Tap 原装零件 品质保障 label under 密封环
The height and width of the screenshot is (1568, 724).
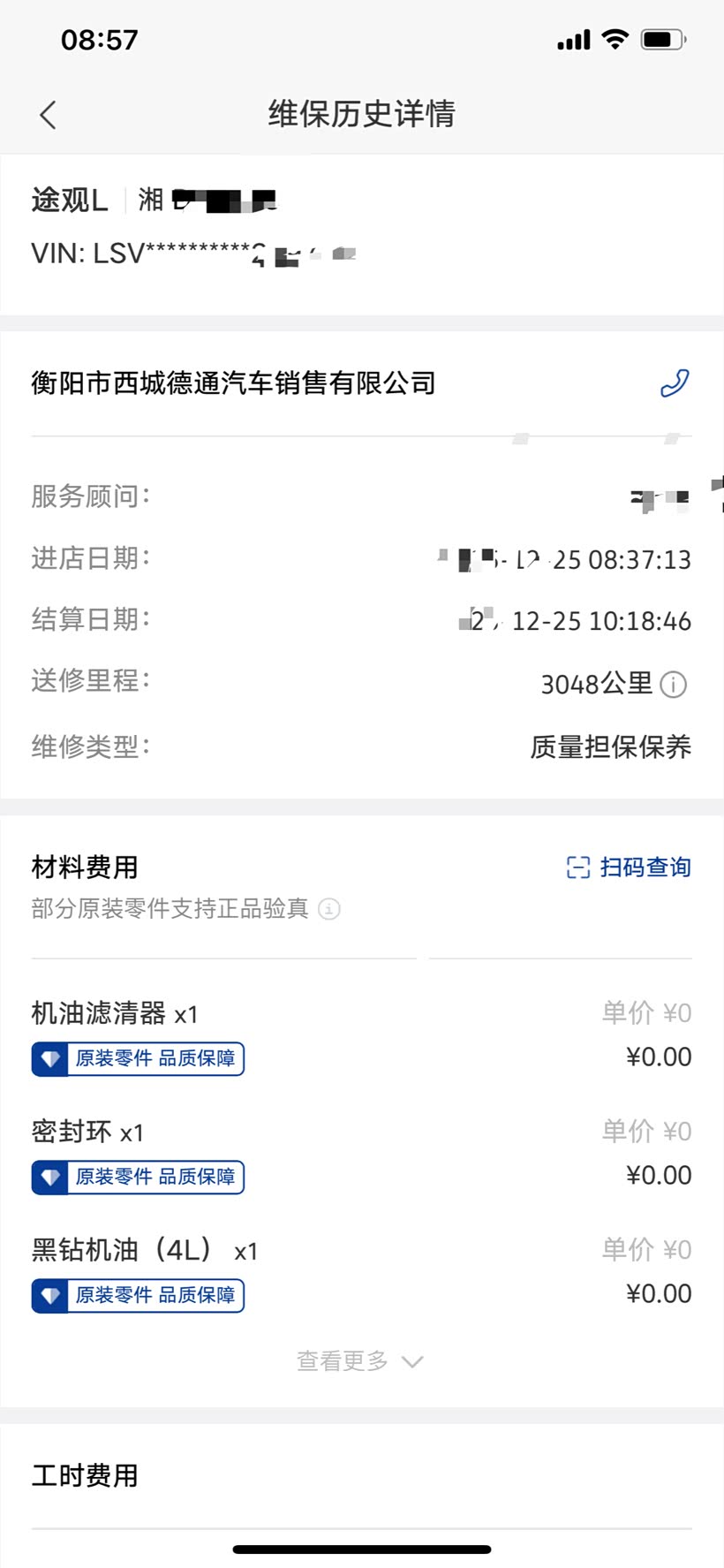(x=155, y=1177)
